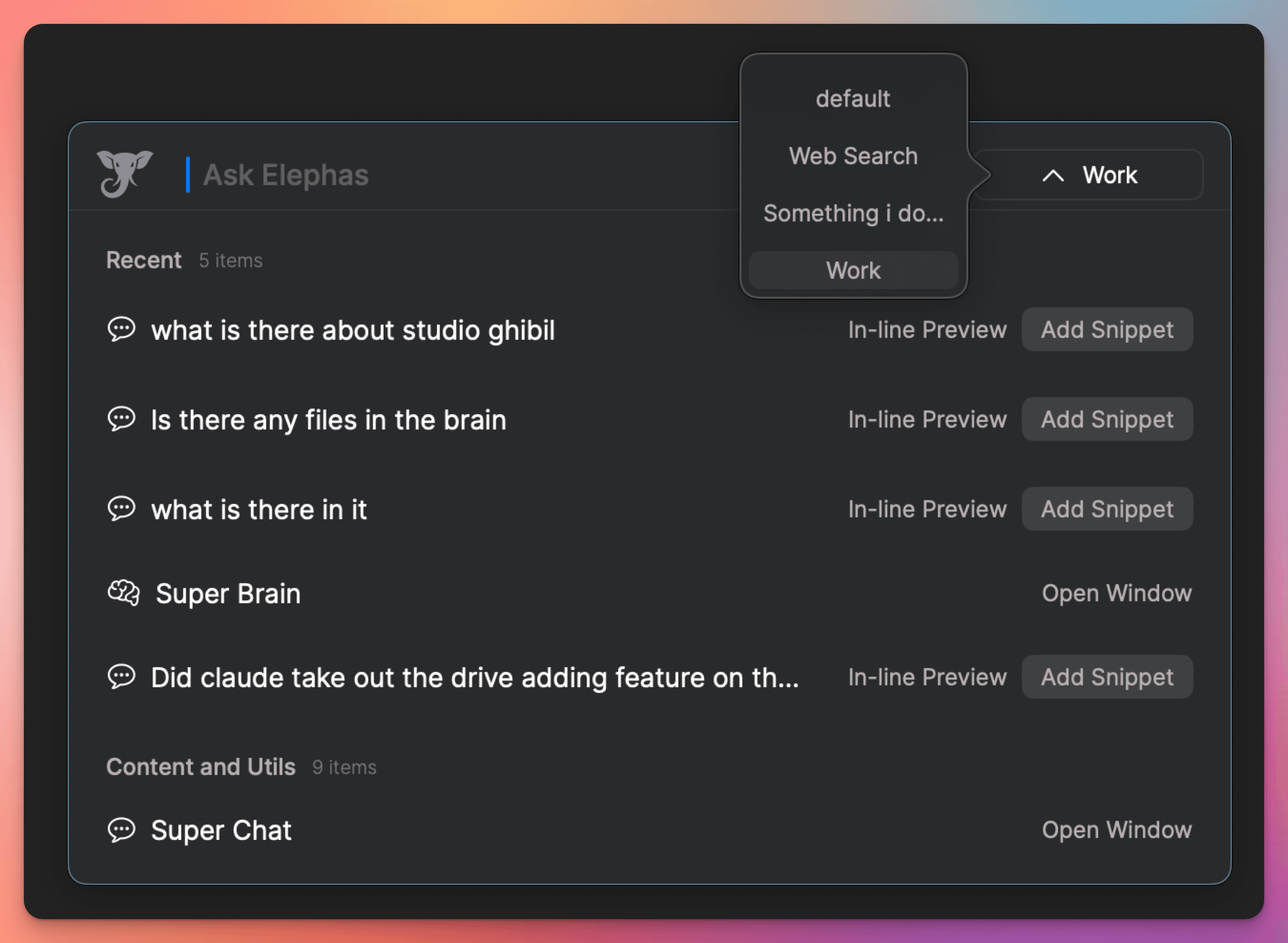Screen dimensions: 1288x943
Task: Click chat icon next to files in brain
Action: [122, 419]
